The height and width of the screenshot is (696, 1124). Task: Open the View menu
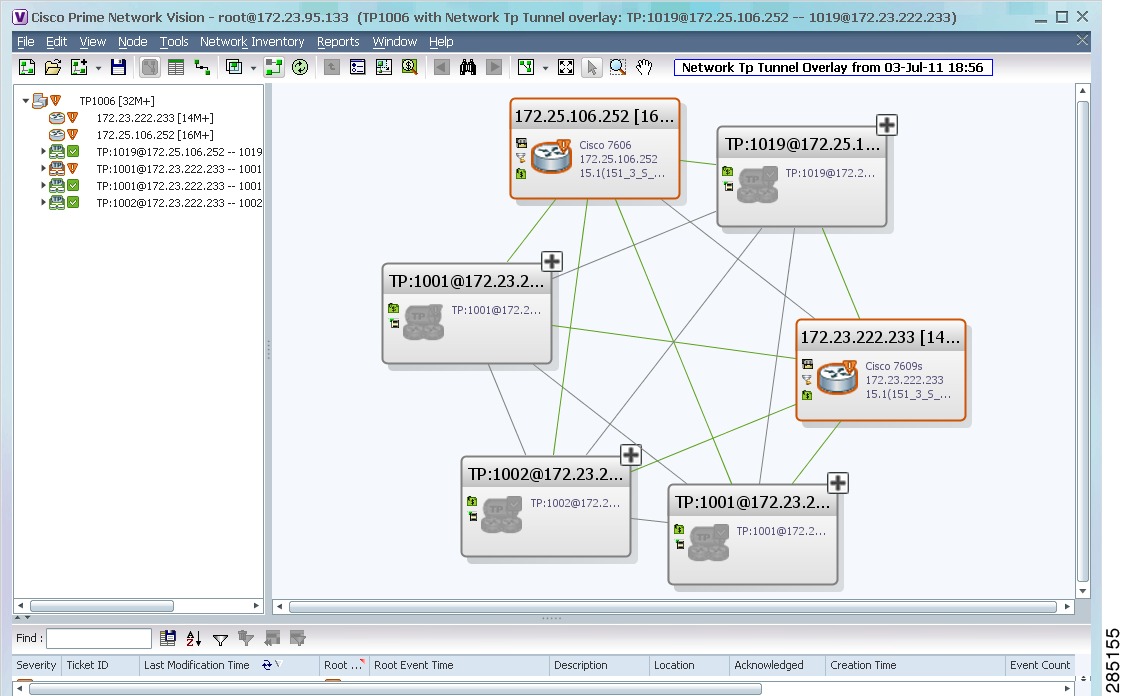(x=92, y=42)
